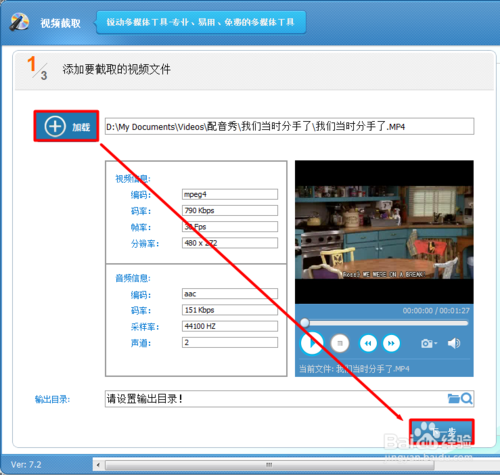Play the loaded video preview
Viewport: 500px width, 475px height.
coord(312,343)
